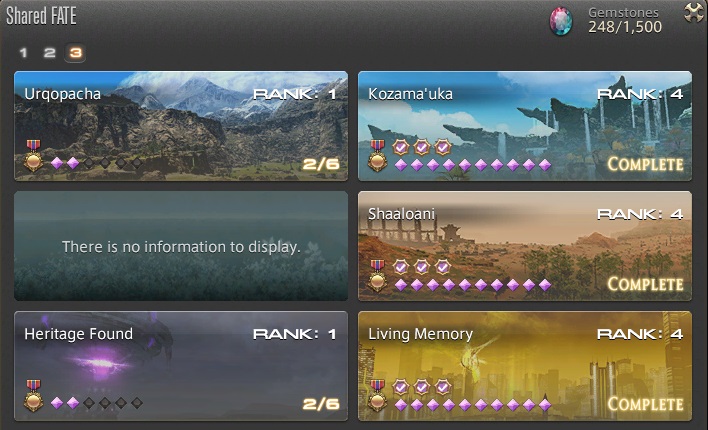Click third checkmark badge in Shaaloani
Screen dimensions: 708x430
tap(443, 267)
